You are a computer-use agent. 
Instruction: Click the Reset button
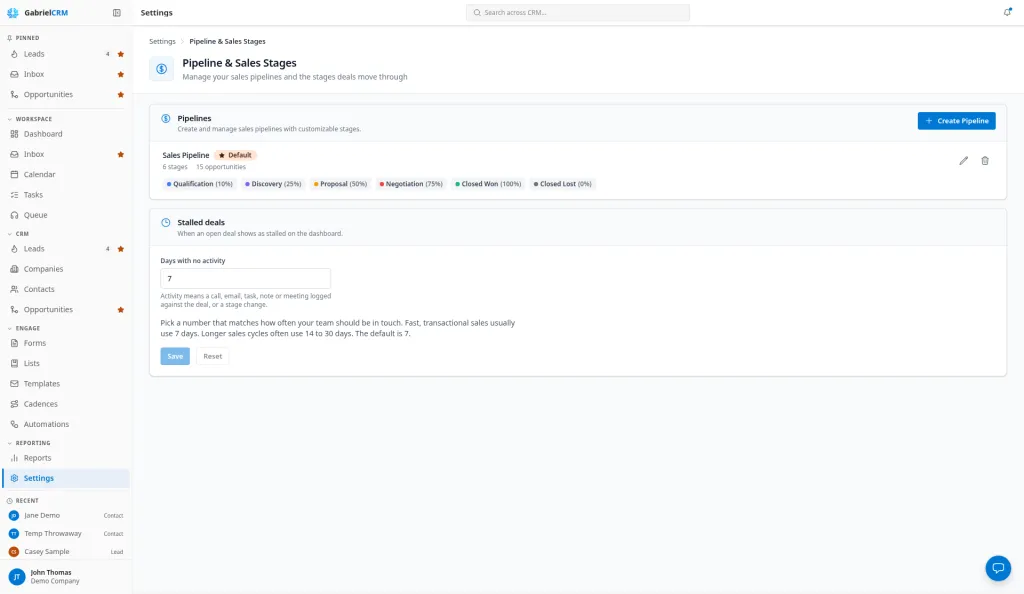coord(212,356)
